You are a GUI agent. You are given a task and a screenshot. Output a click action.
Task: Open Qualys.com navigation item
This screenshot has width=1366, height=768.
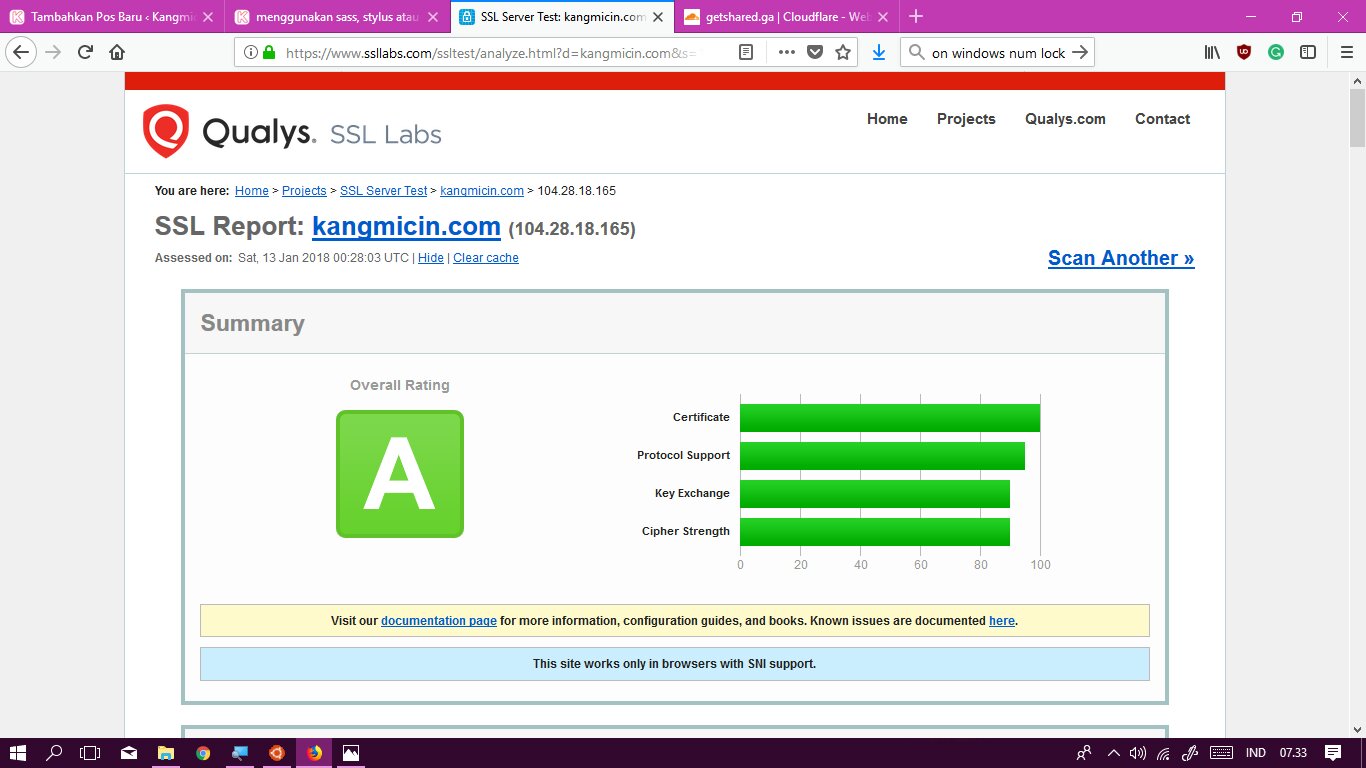click(x=1065, y=119)
